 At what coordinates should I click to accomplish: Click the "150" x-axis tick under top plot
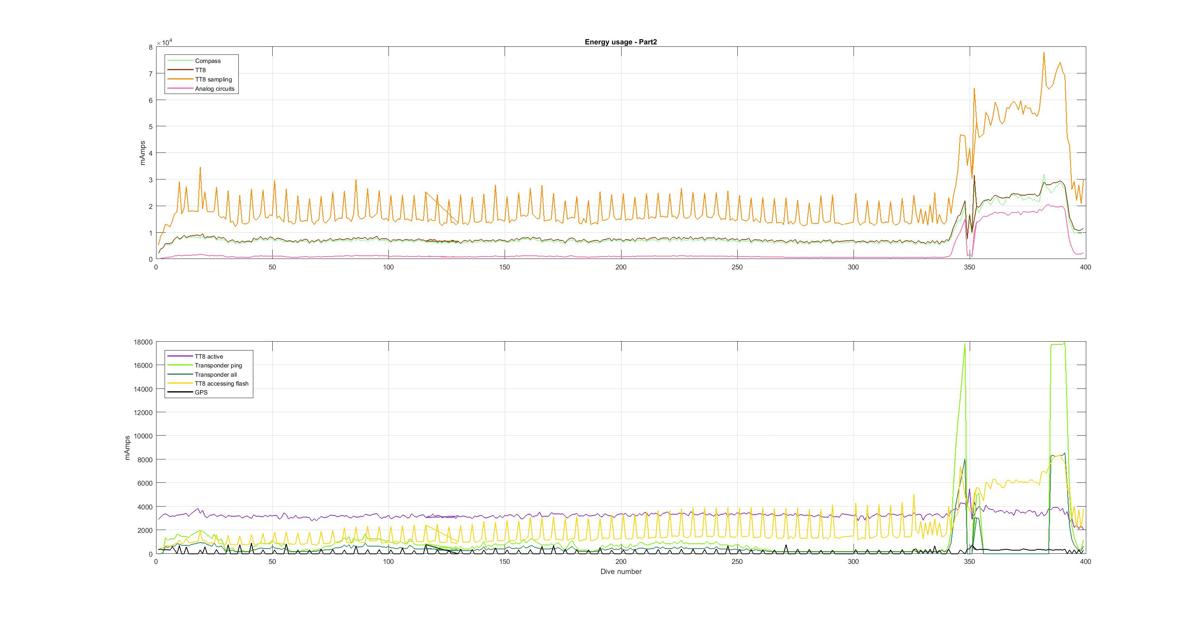[x=504, y=267]
